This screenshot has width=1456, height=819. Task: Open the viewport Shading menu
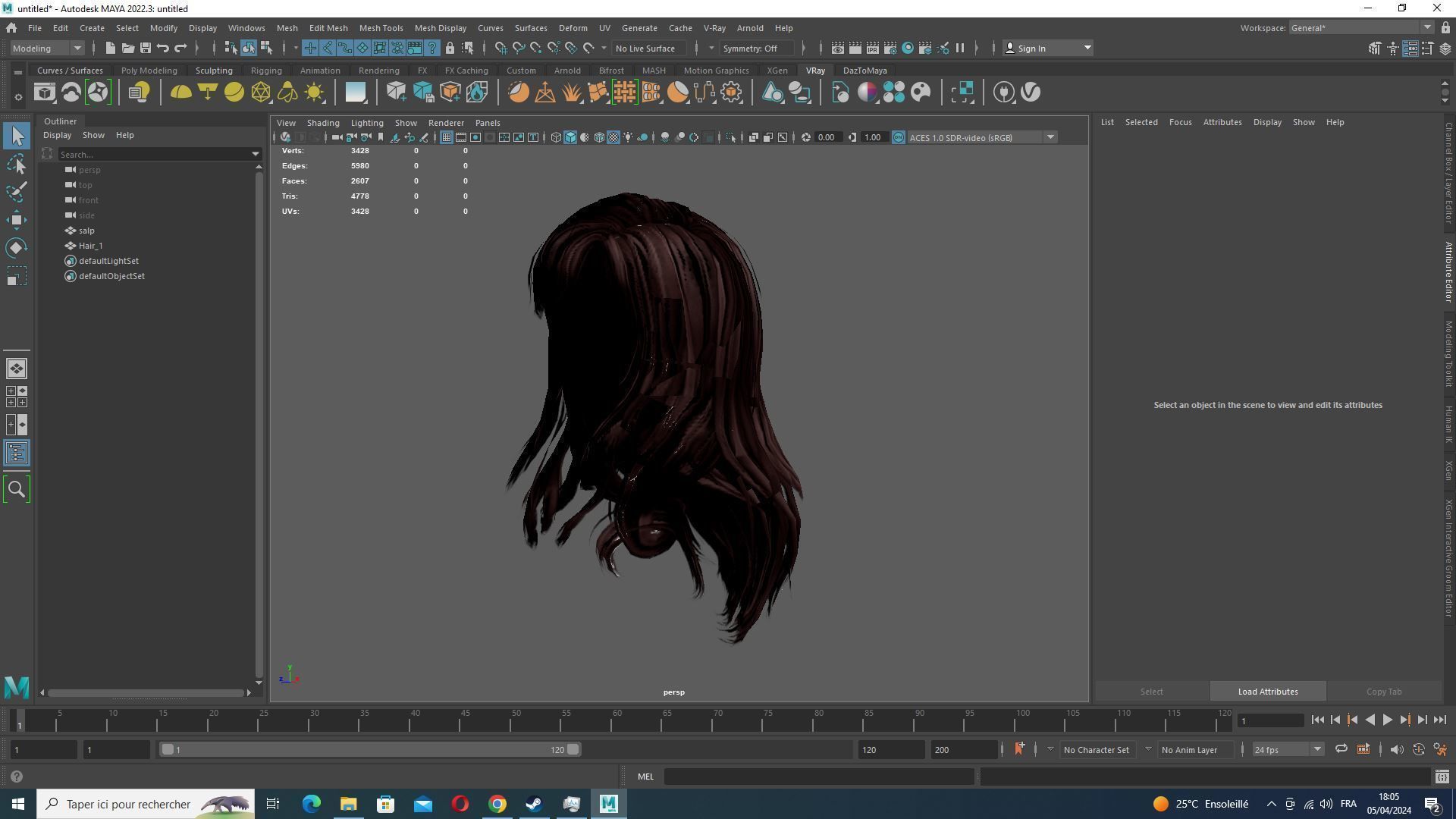[x=322, y=123]
